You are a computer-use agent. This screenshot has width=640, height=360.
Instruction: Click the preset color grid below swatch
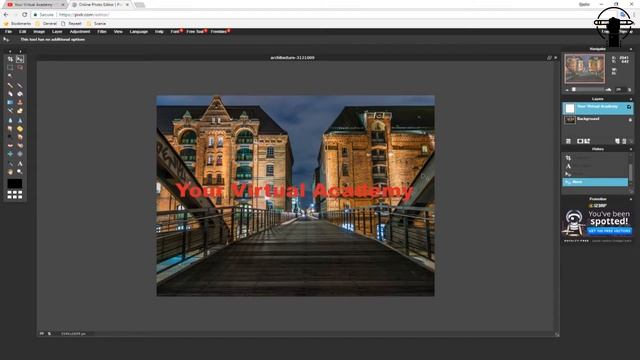(15, 195)
